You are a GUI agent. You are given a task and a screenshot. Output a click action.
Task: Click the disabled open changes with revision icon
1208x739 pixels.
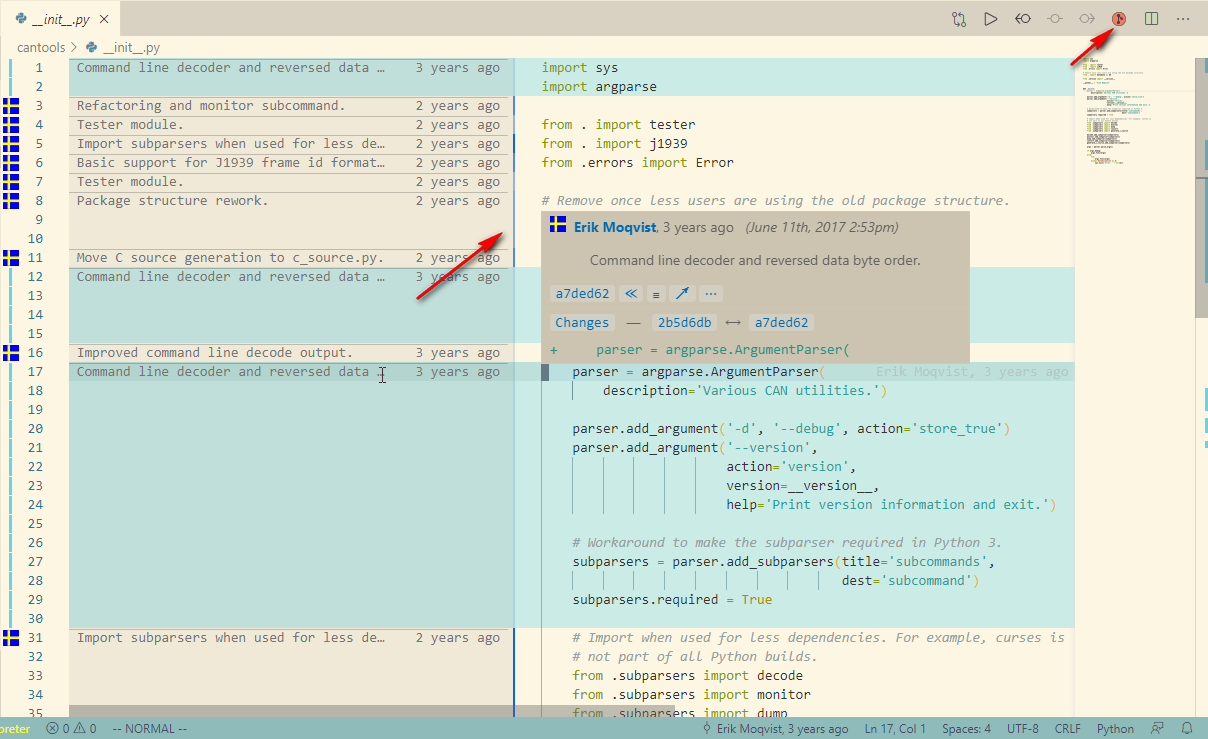point(1055,18)
